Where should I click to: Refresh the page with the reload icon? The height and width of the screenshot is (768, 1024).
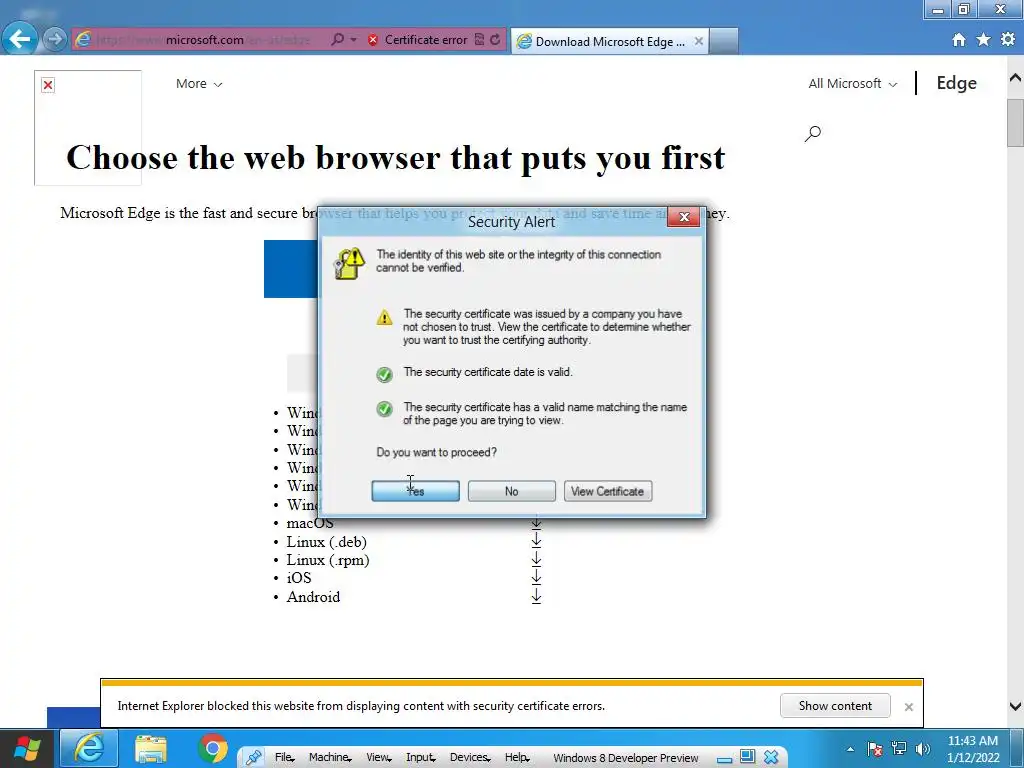[x=495, y=39]
